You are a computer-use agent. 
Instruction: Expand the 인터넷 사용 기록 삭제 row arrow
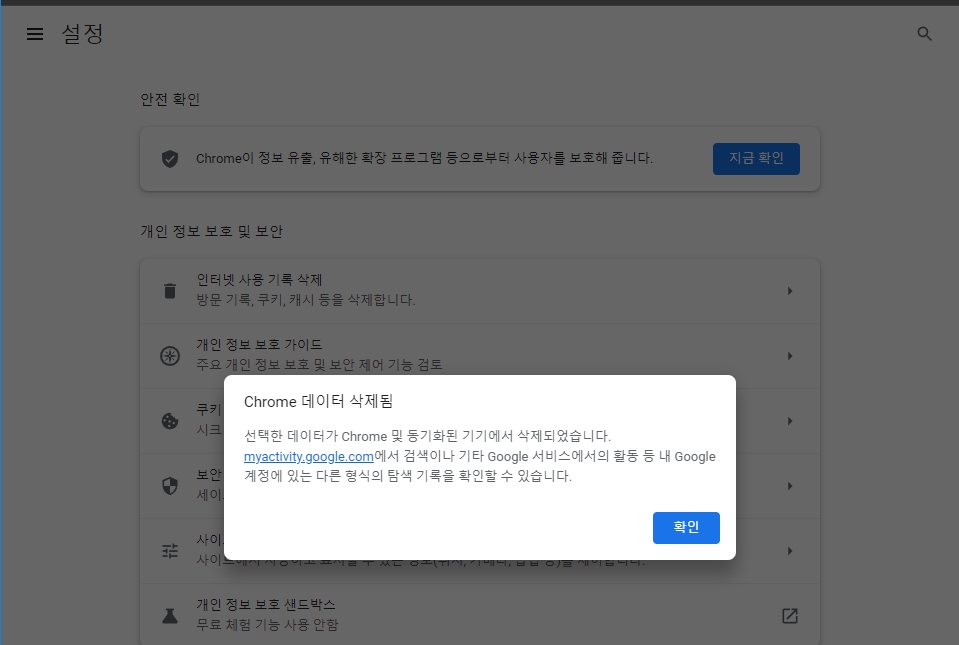(790, 291)
